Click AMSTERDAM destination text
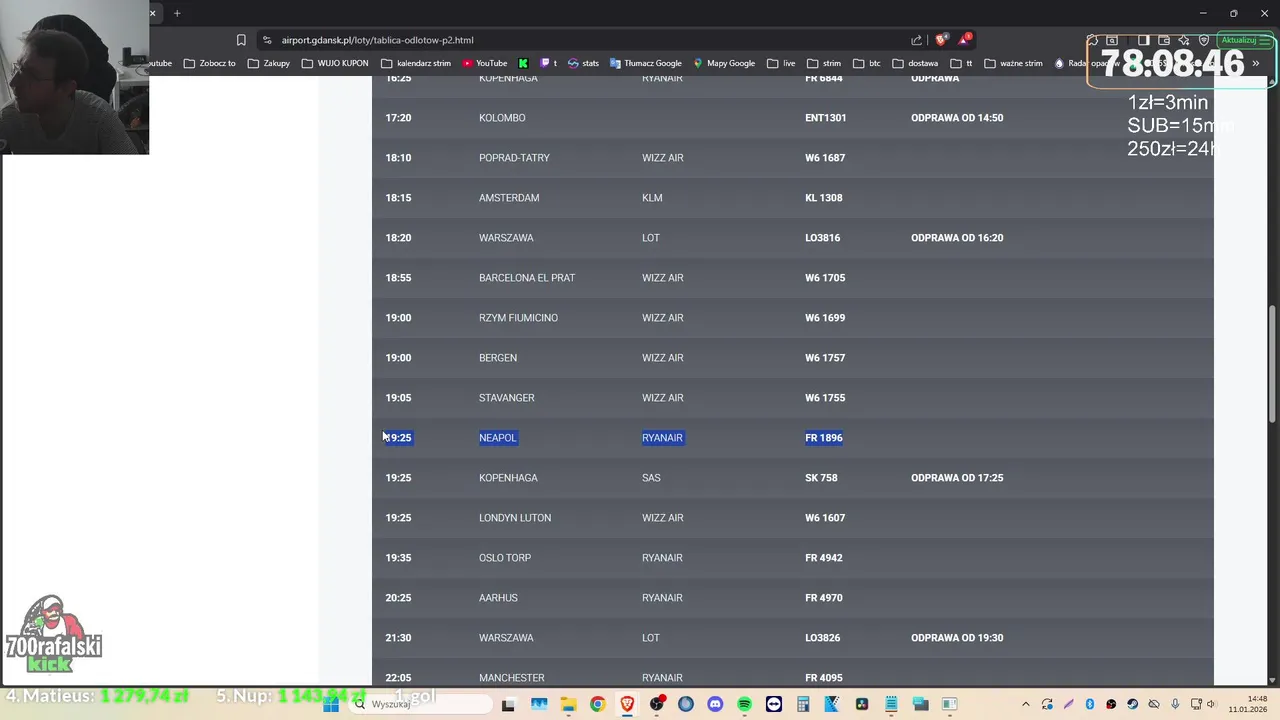The image size is (1280, 720). click(x=509, y=198)
